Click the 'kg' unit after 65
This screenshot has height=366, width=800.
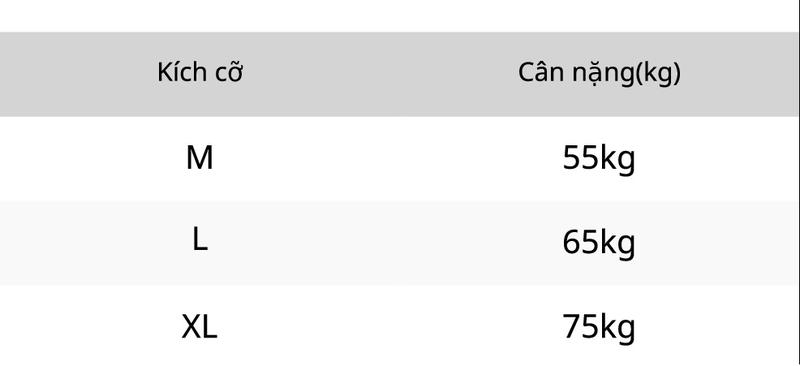coord(617,243)
